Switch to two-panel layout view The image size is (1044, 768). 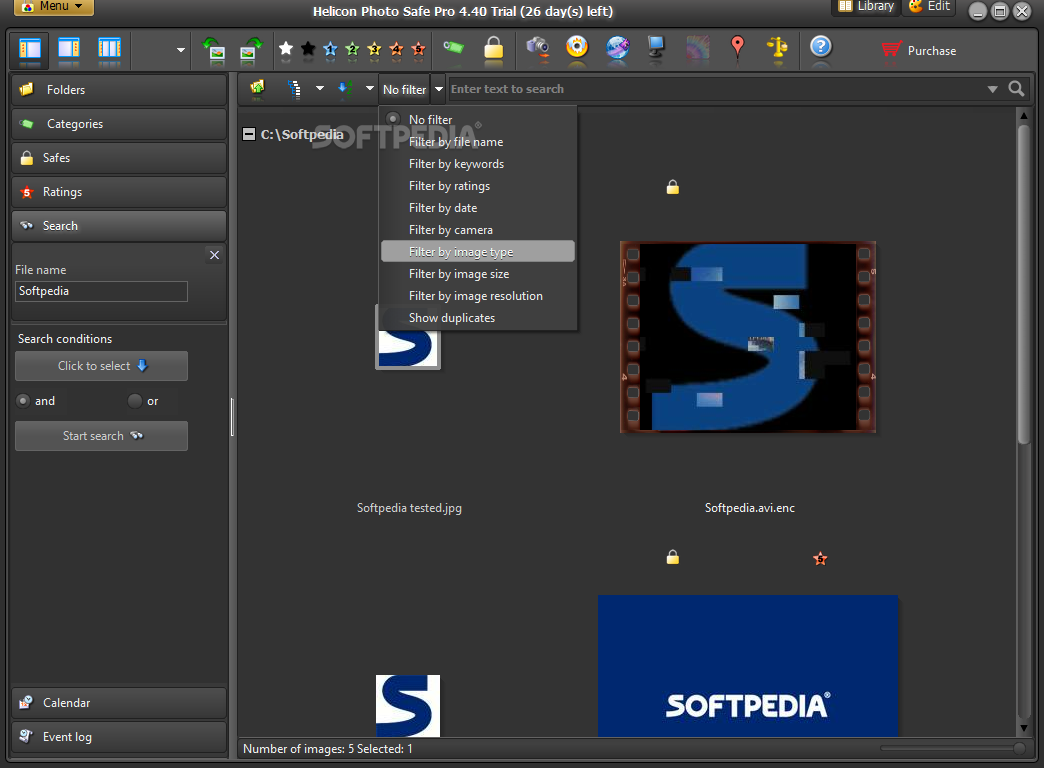(x=69, y=51)
